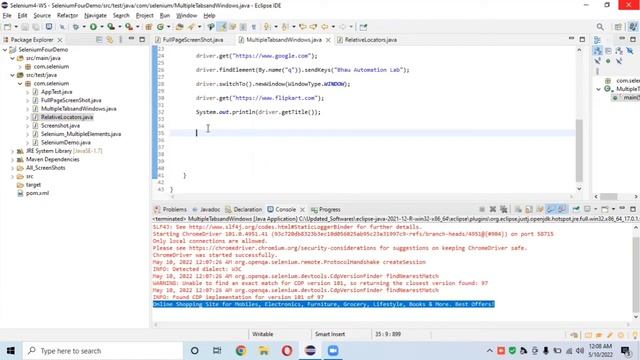The image size is (640, 360).
Task: Open the New file dropdown arrow
Action: (16, 27)
